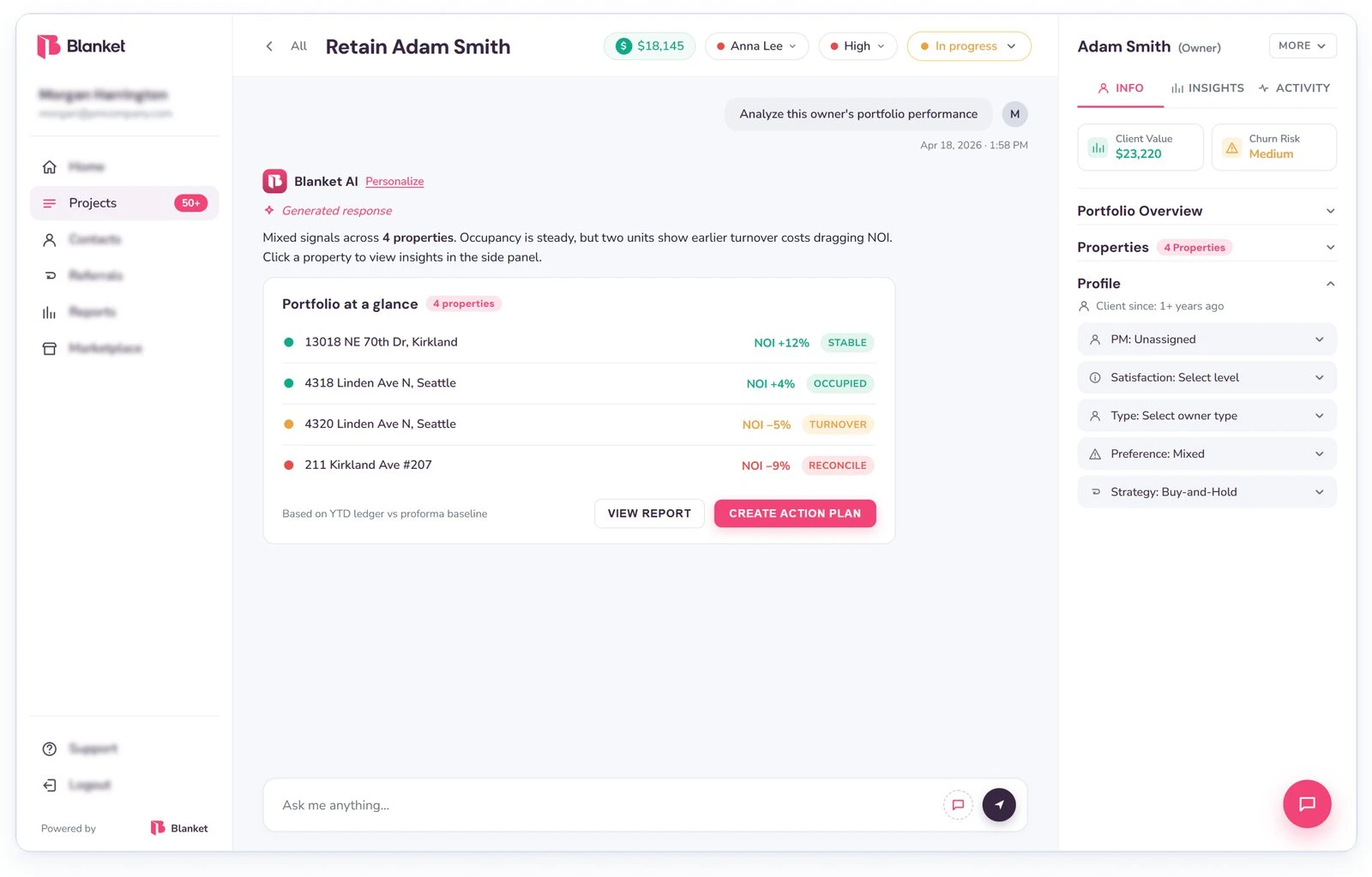Image resolution: width=1372 pixels, height=877 pixels.
Task: Open the Type: Select owner type dropdown
Action: [1207, 416]
